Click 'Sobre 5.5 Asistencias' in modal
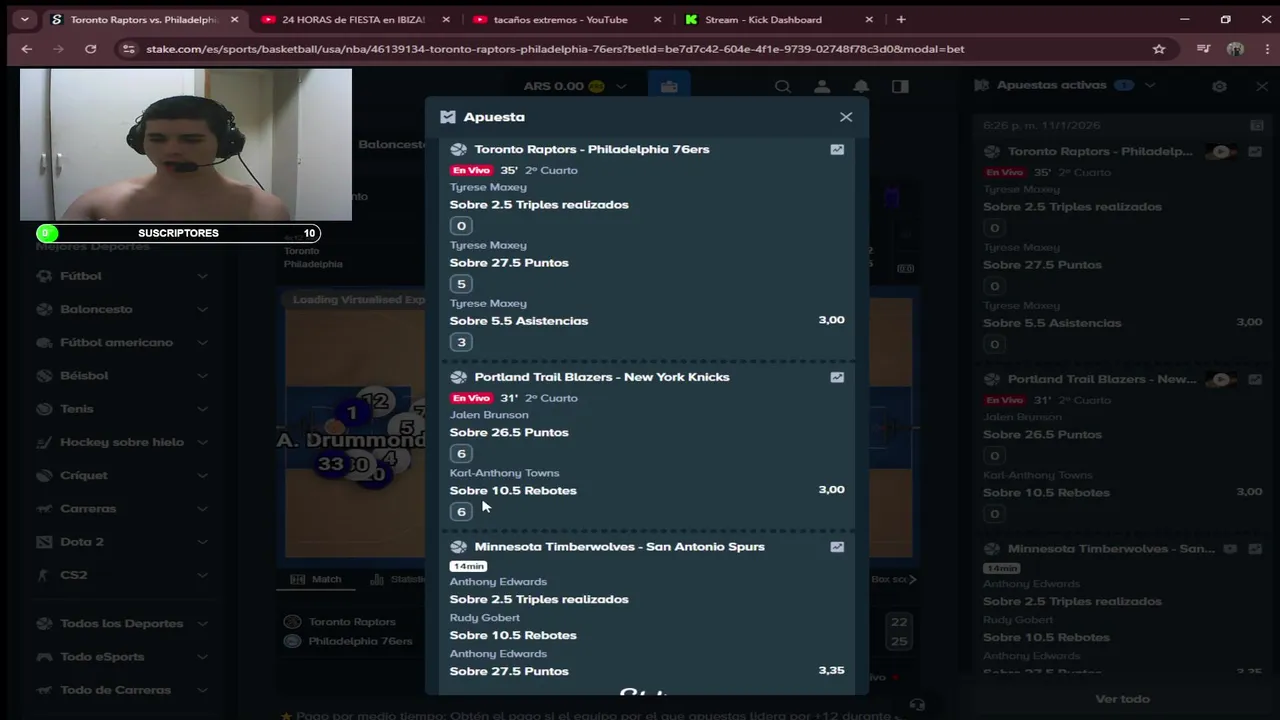The image size is (1280, 720). pos(519,321)
